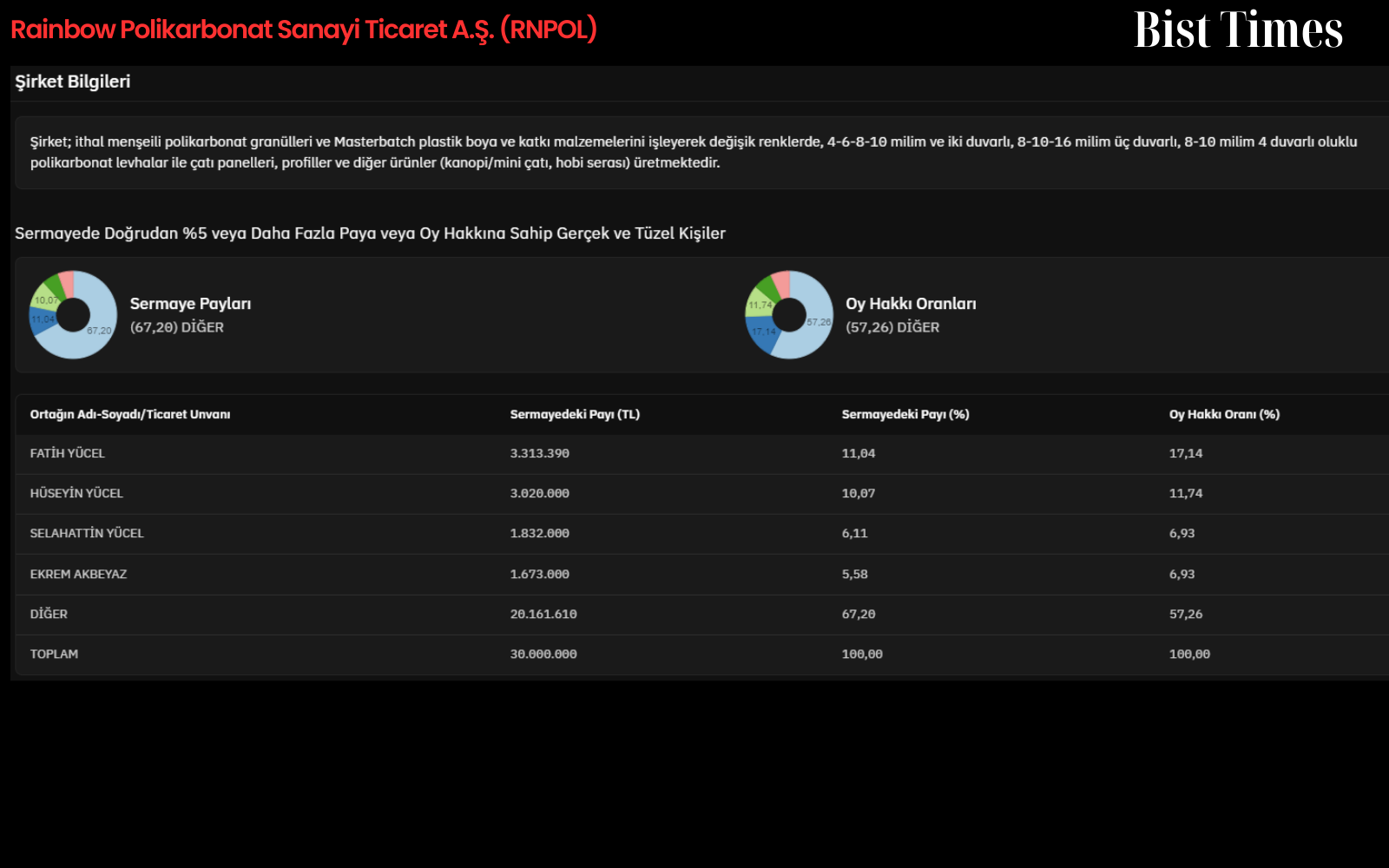Click the company description paragraph about polikarbonat levhalar
The height and width of the screenshot is (868, 1389).
pyautogui.click(x=694, y=152)
